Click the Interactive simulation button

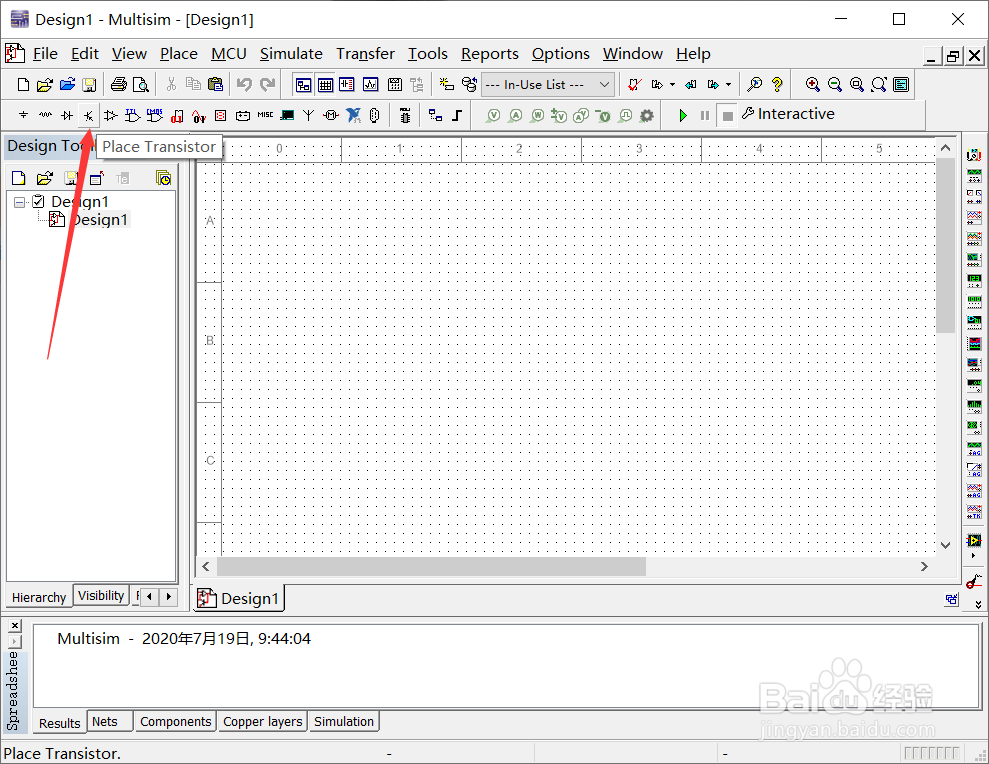point(788,114)
